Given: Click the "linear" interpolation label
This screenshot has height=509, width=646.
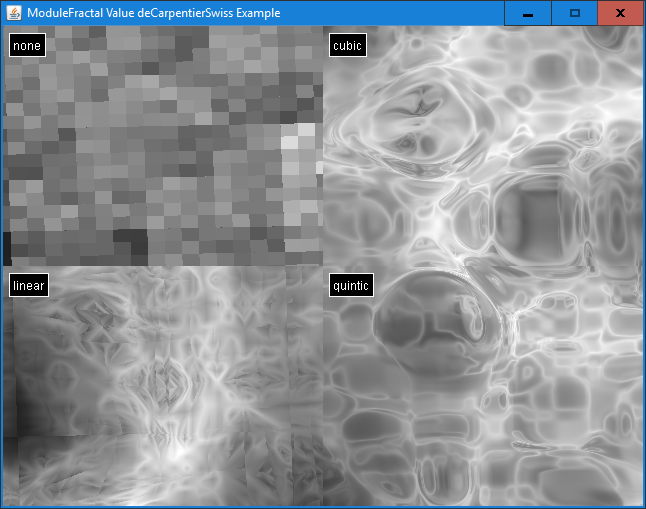Looking at the screenshot, I should pyautogui.click(x=28, y=286).
